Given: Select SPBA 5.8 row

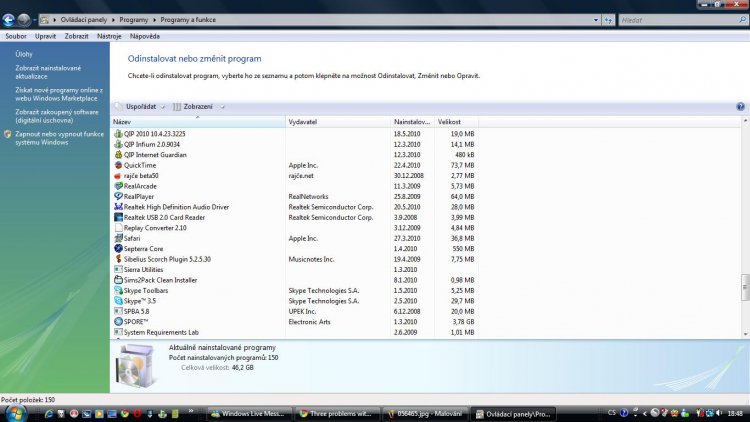Looking at the screenshot, I should point(294,311).
